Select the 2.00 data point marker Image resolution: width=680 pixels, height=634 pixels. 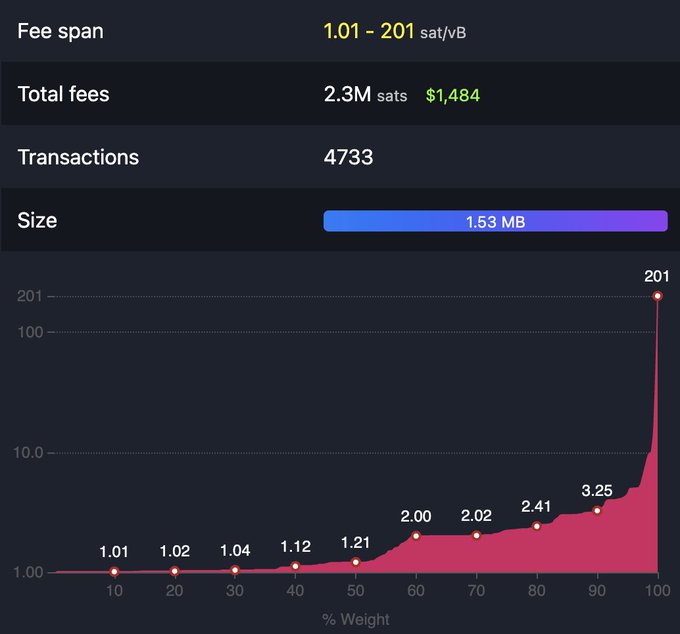416,536
